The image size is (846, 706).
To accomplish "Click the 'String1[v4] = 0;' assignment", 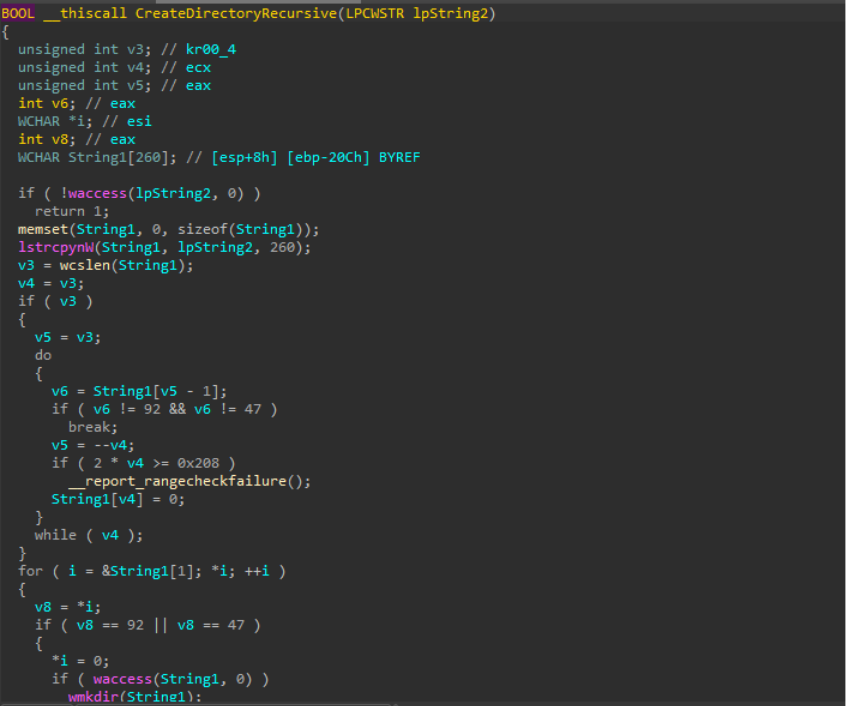I will [x=118, y=499].
